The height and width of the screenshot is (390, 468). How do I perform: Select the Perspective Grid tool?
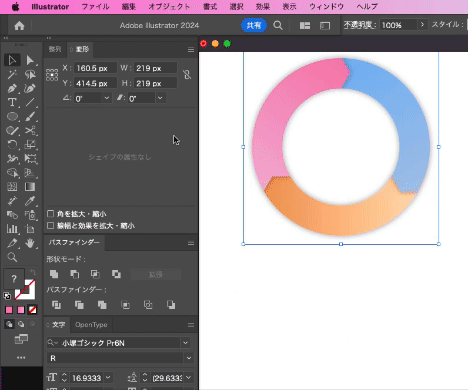pos(30,173)
